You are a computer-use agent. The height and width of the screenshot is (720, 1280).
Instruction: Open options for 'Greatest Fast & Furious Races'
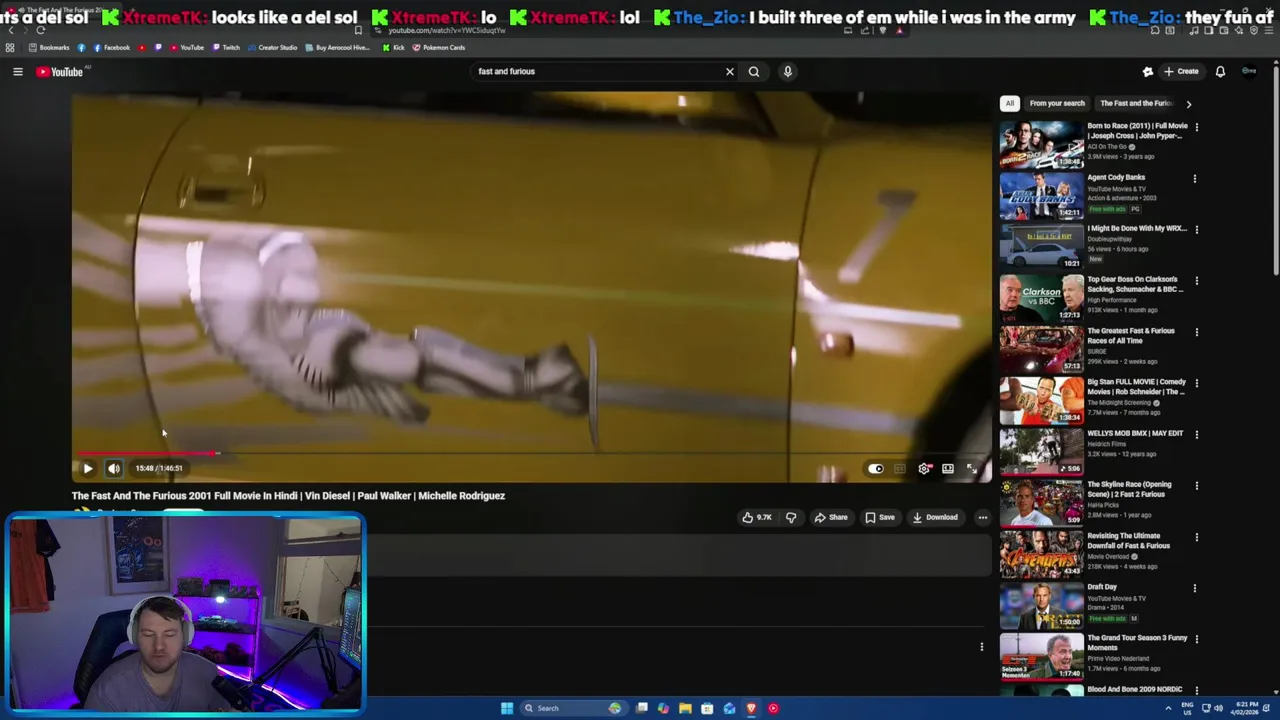1196,332
